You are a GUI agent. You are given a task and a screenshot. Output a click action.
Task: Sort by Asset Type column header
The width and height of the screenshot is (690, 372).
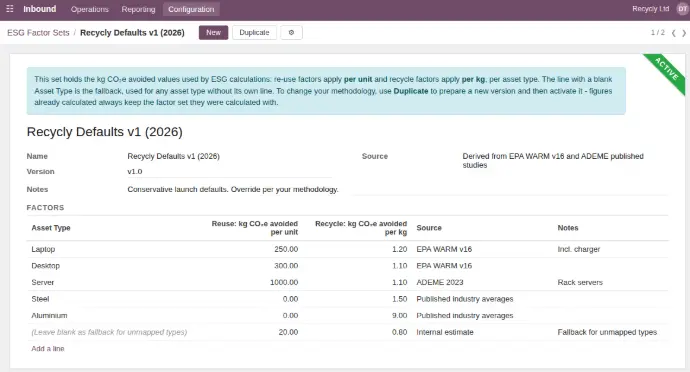coord(51,228)
